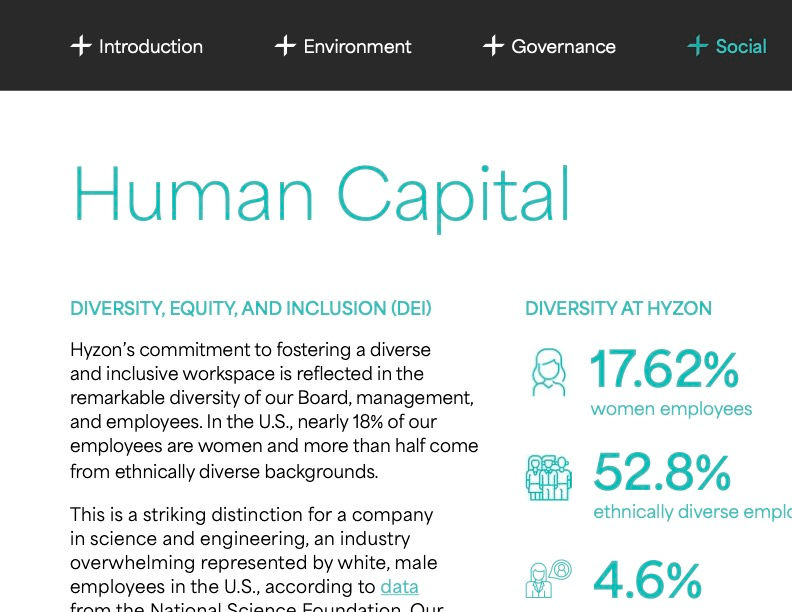Screen dimensions: 792x612
Task: Follow the 'data' hyperlink
Action: click(400, 587)
